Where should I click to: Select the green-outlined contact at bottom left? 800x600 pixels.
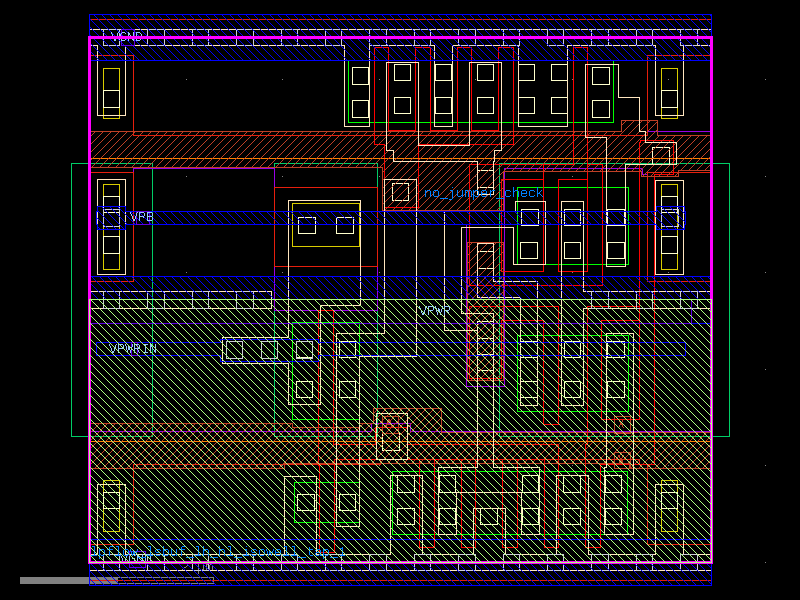coord(306,502)
